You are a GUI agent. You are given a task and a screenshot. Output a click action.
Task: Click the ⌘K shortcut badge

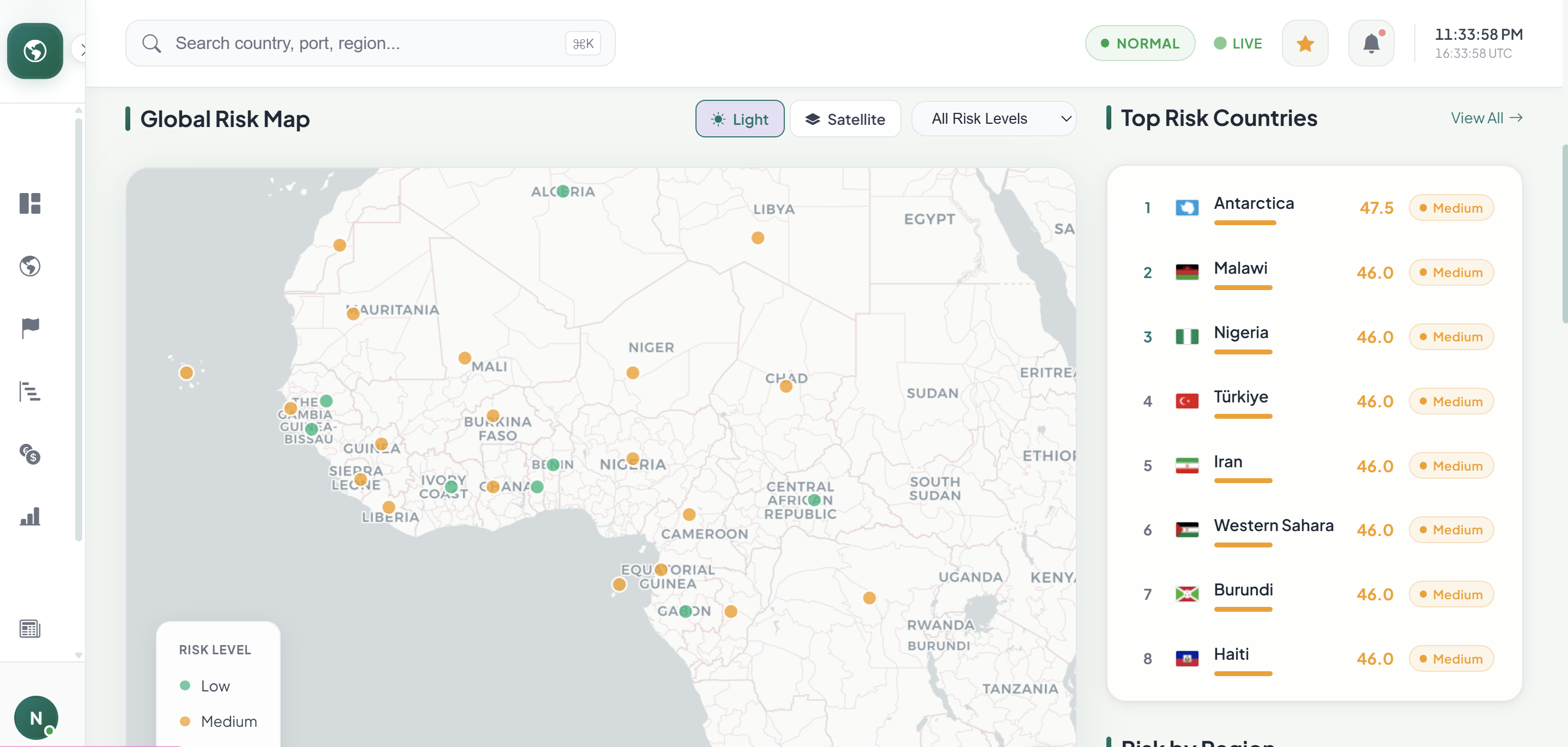583,43
